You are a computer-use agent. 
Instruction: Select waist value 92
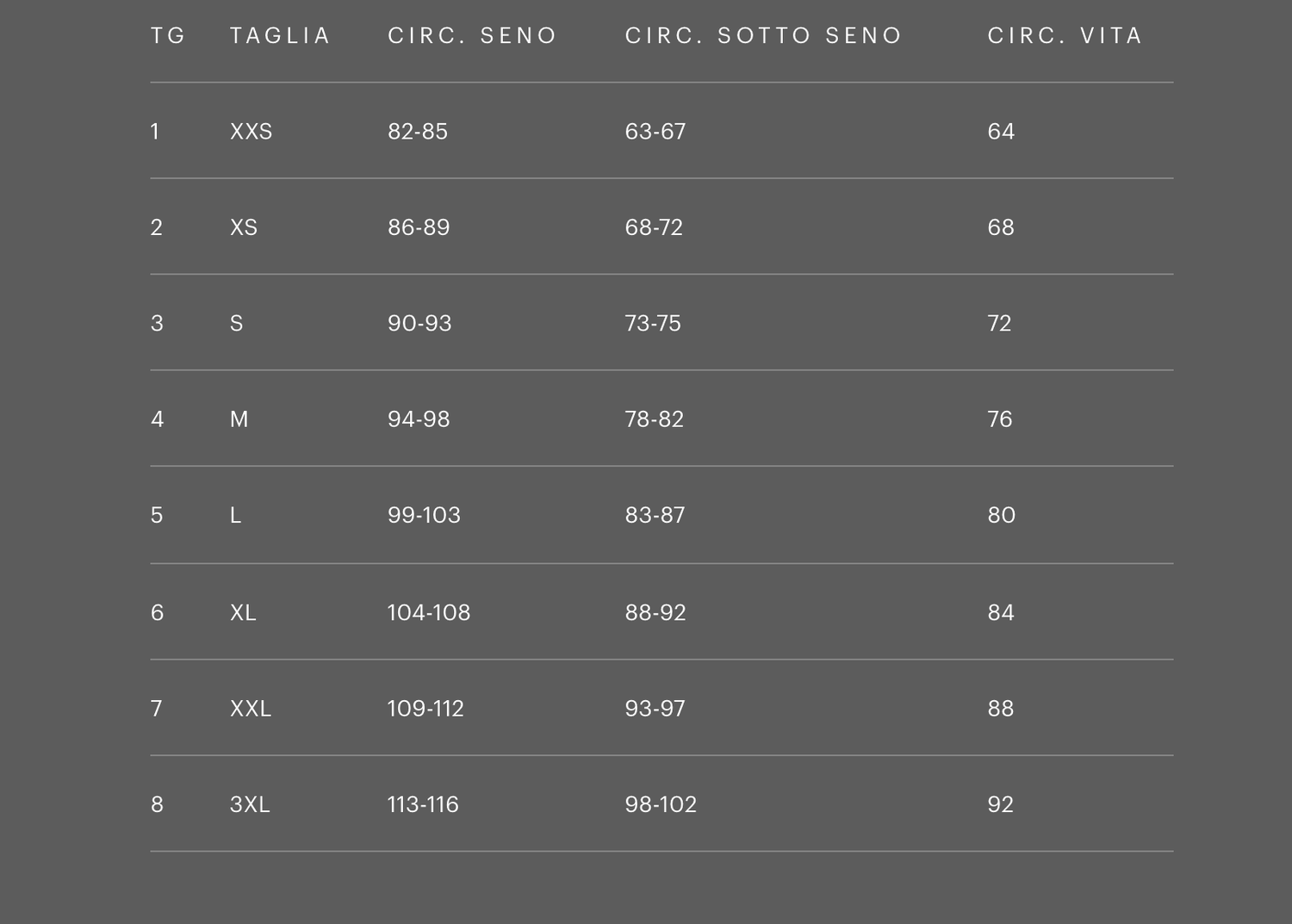1000,804
